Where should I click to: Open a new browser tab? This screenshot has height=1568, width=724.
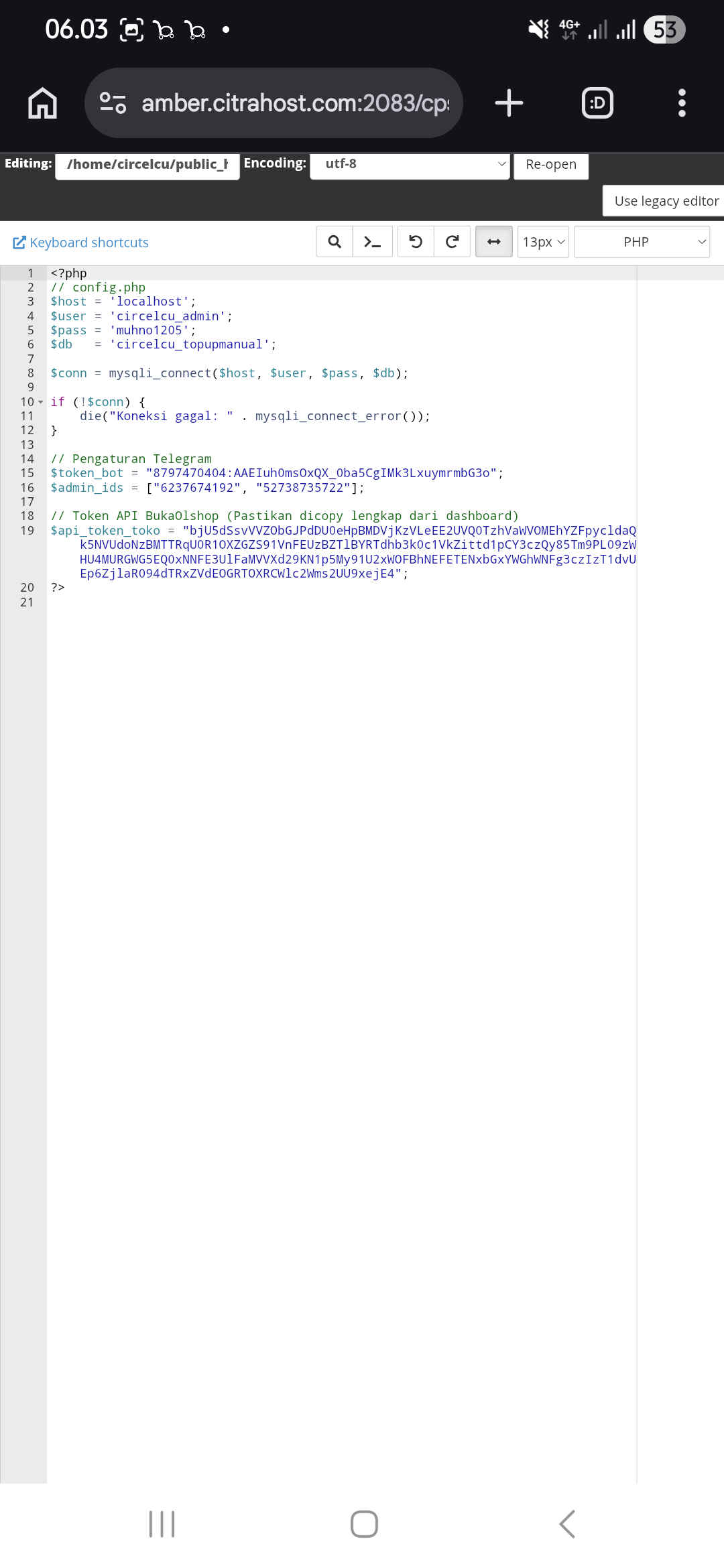[x=509, y=103]
